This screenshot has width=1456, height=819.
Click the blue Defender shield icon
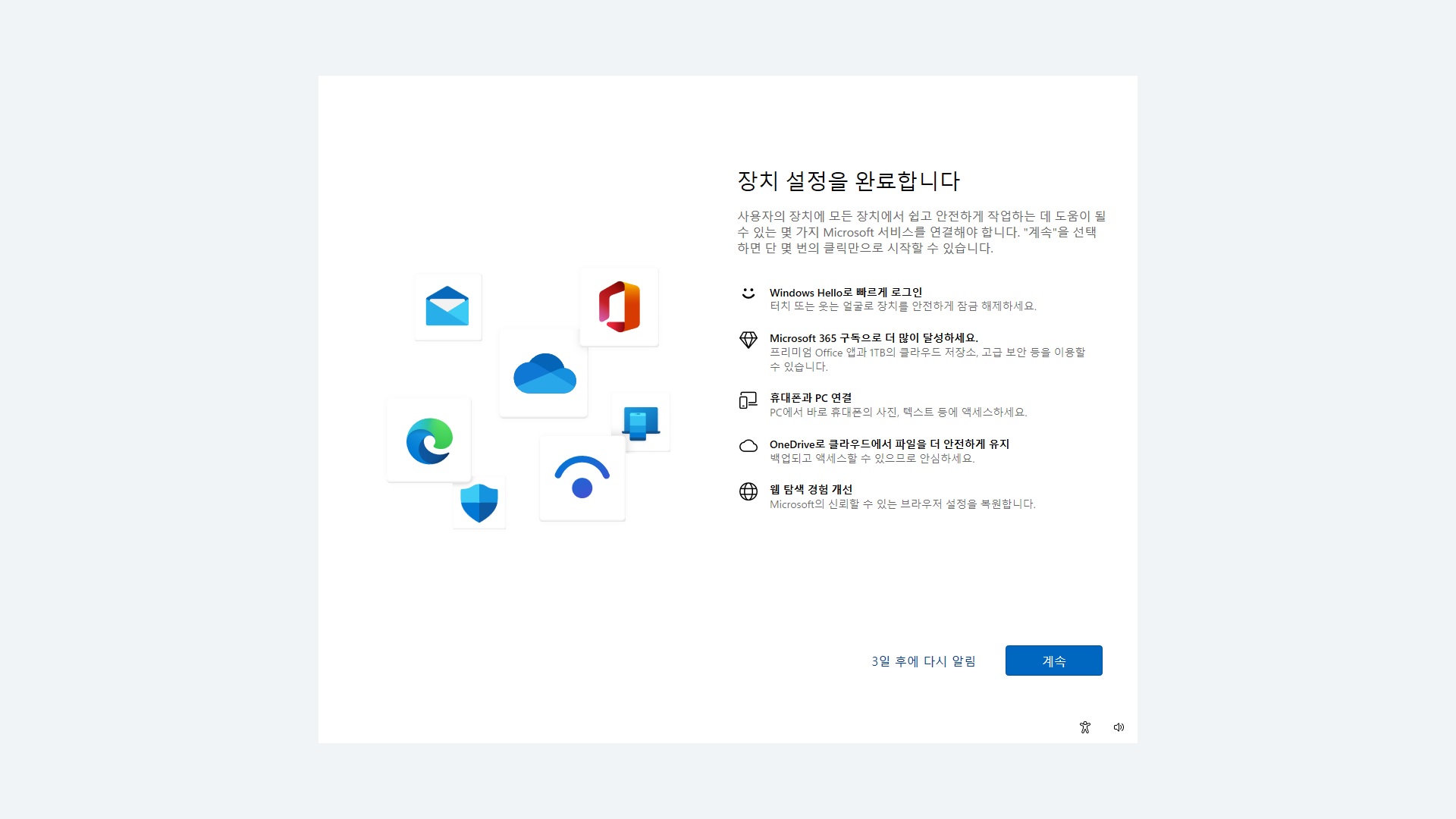coord(479,503)
